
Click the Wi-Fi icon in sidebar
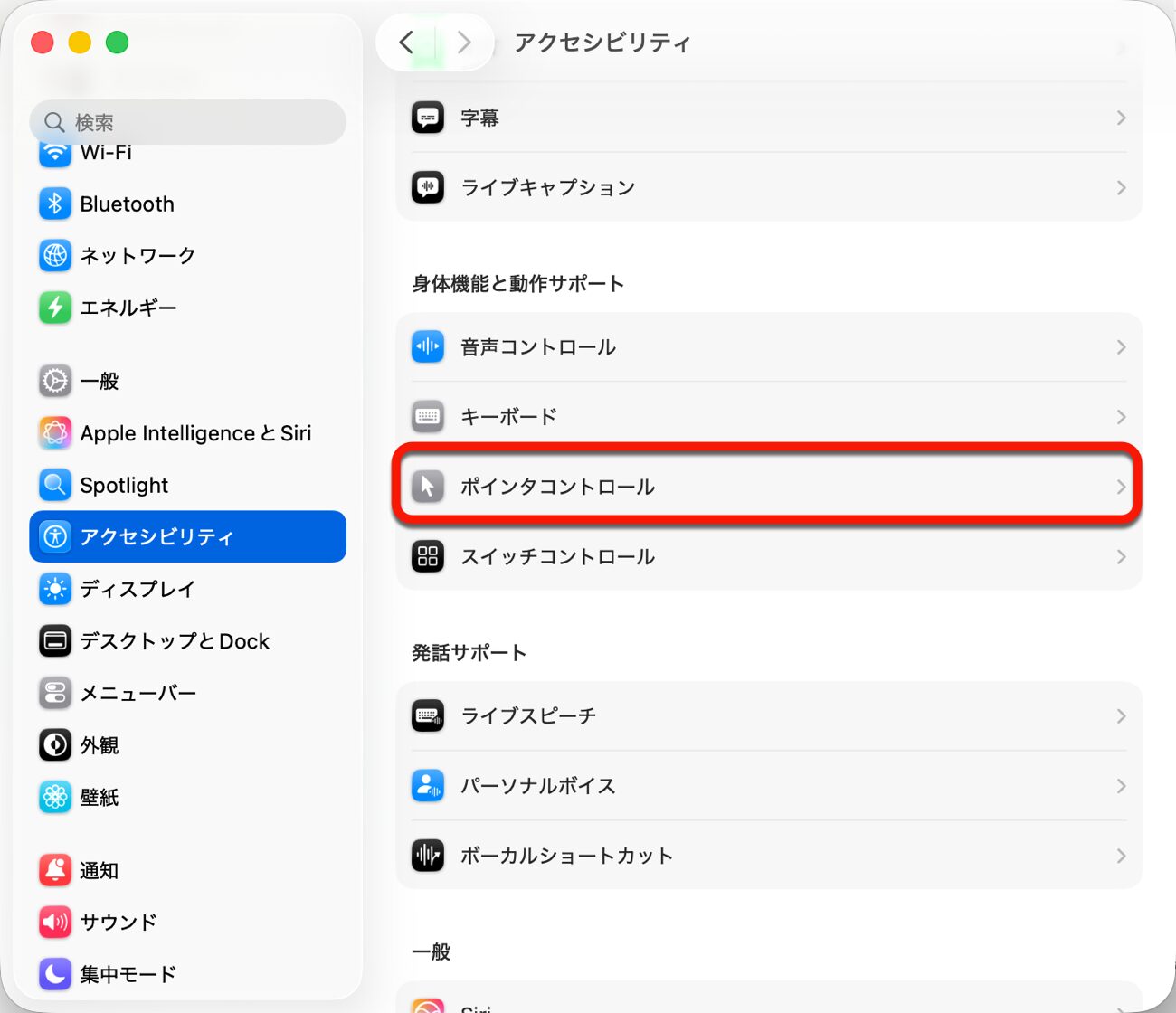coord(55,154)
